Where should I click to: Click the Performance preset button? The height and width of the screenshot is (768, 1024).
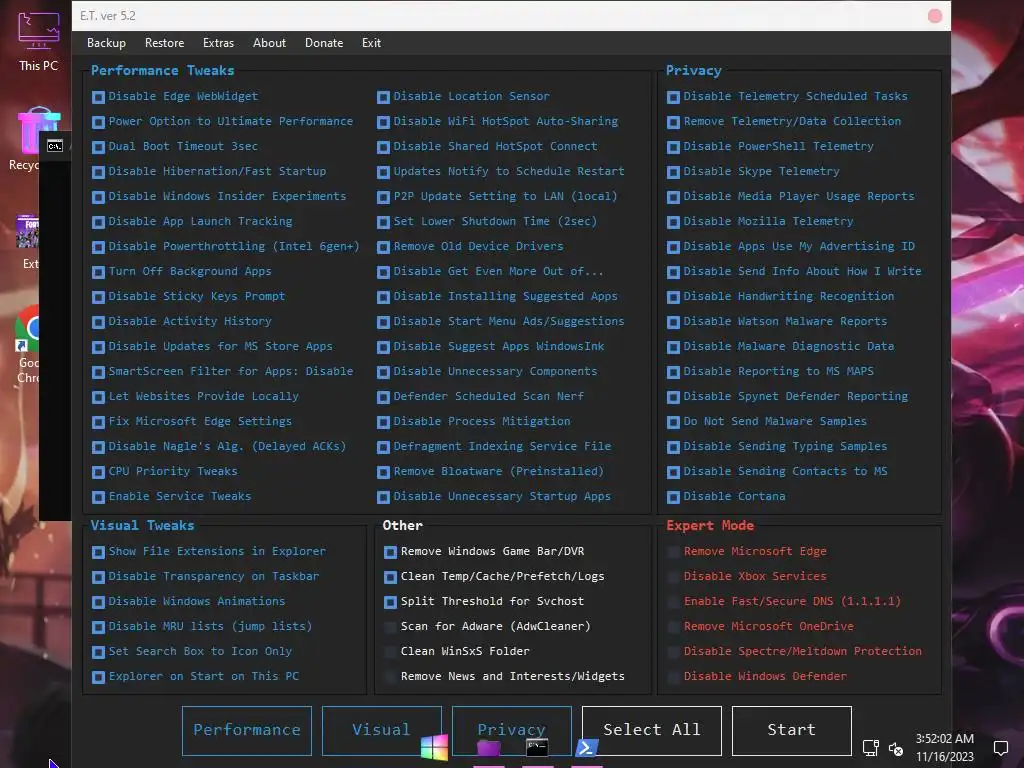coord(247,730)
